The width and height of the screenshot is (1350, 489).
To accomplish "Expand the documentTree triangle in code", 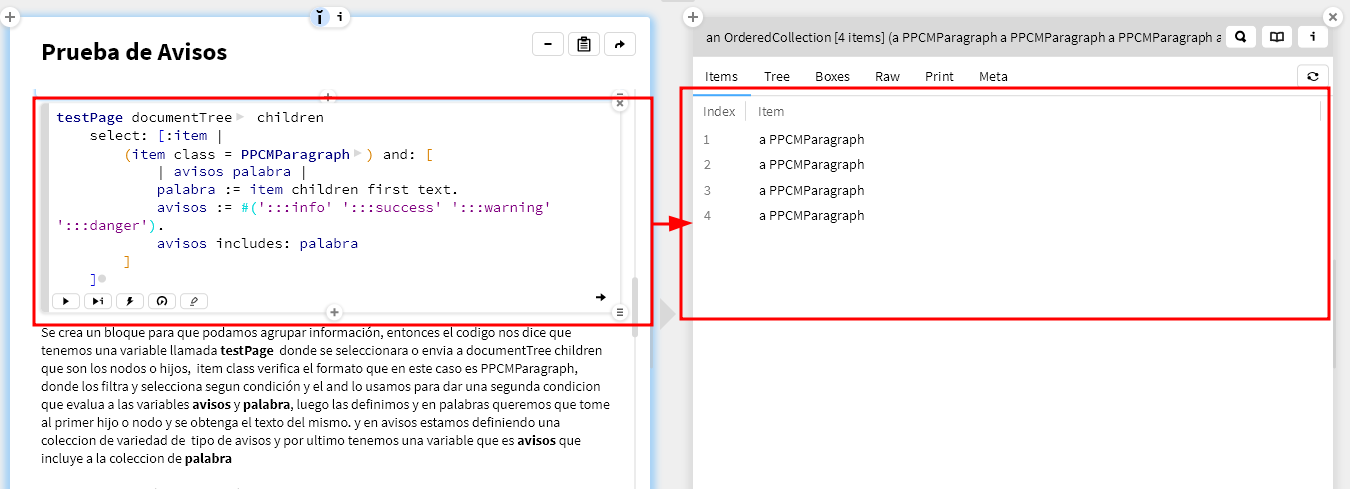I will 240,117.
